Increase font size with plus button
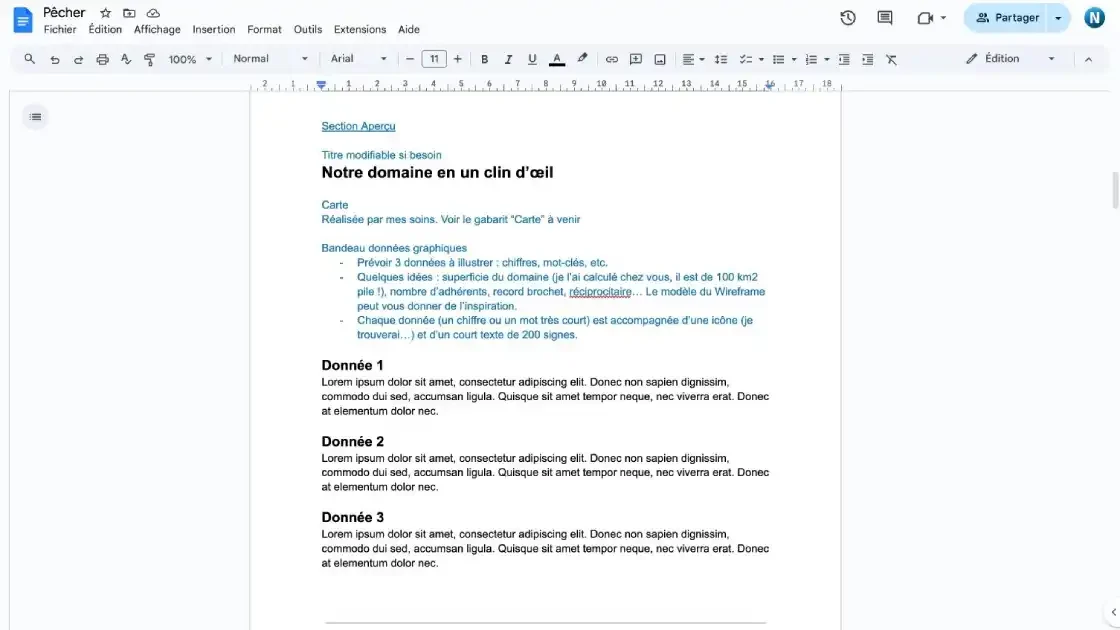The width and height of the screenshot is (1120, 630). (458, 59)
